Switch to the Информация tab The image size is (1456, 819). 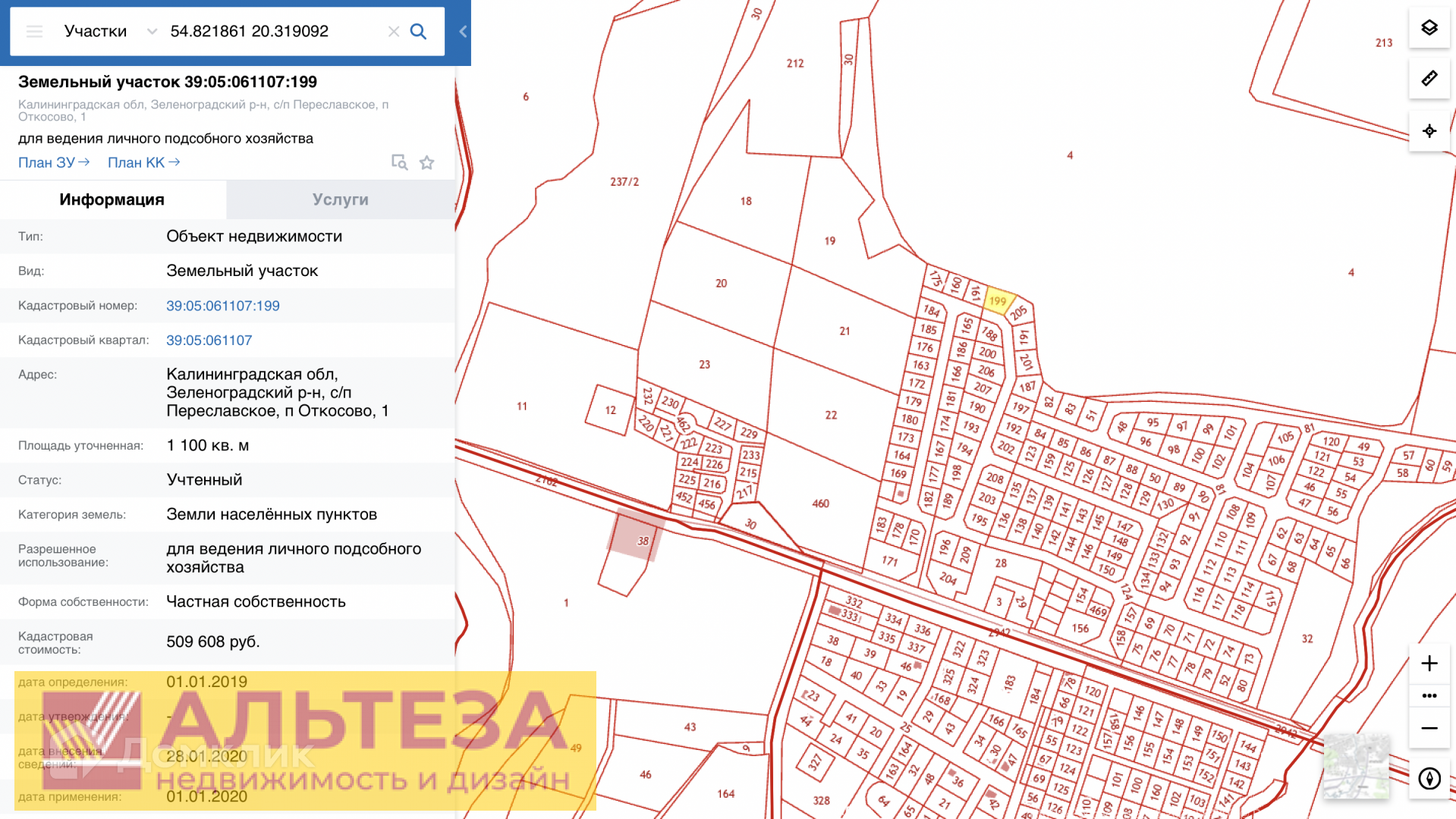(112, 199)
